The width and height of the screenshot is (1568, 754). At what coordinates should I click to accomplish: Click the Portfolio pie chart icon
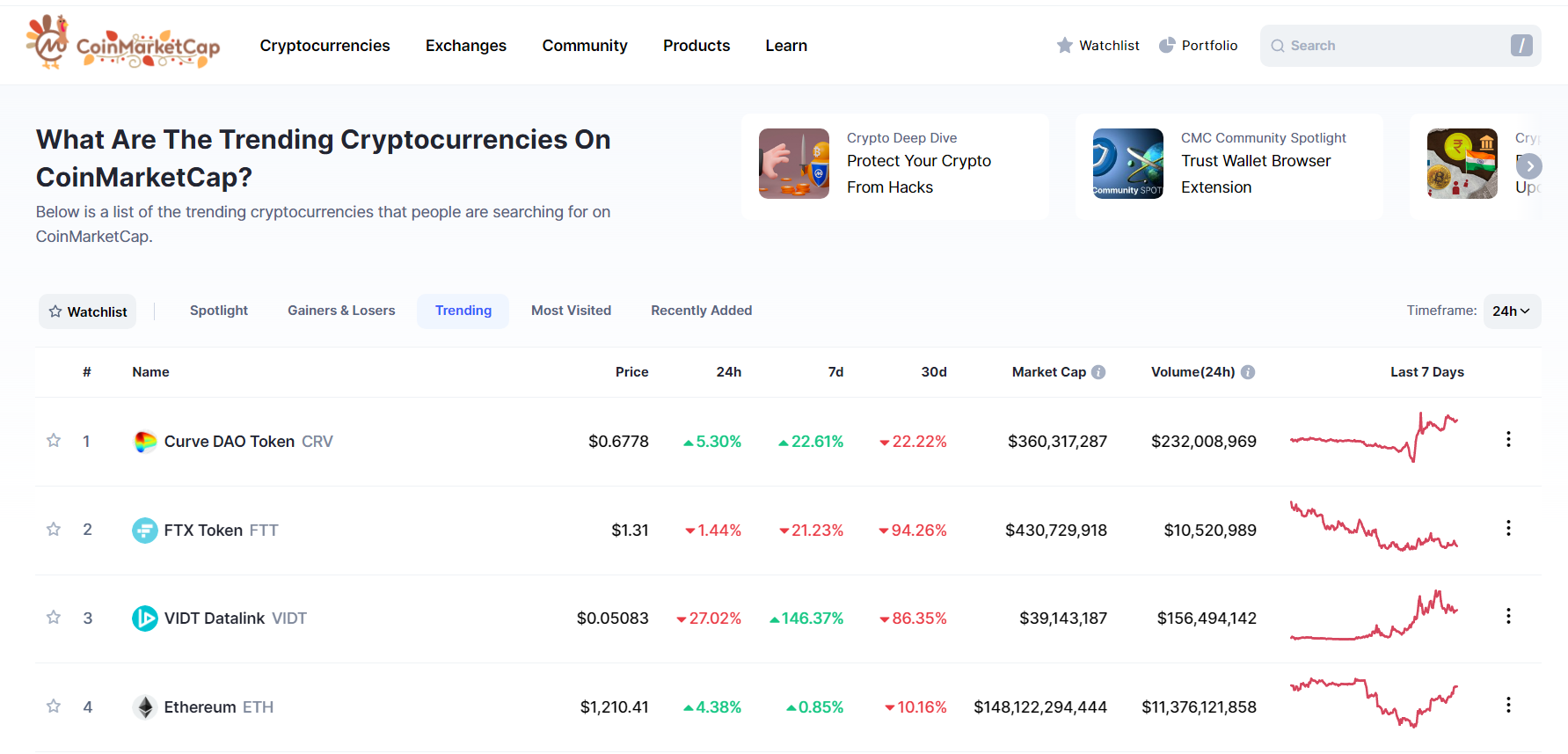coord(1167,45)
